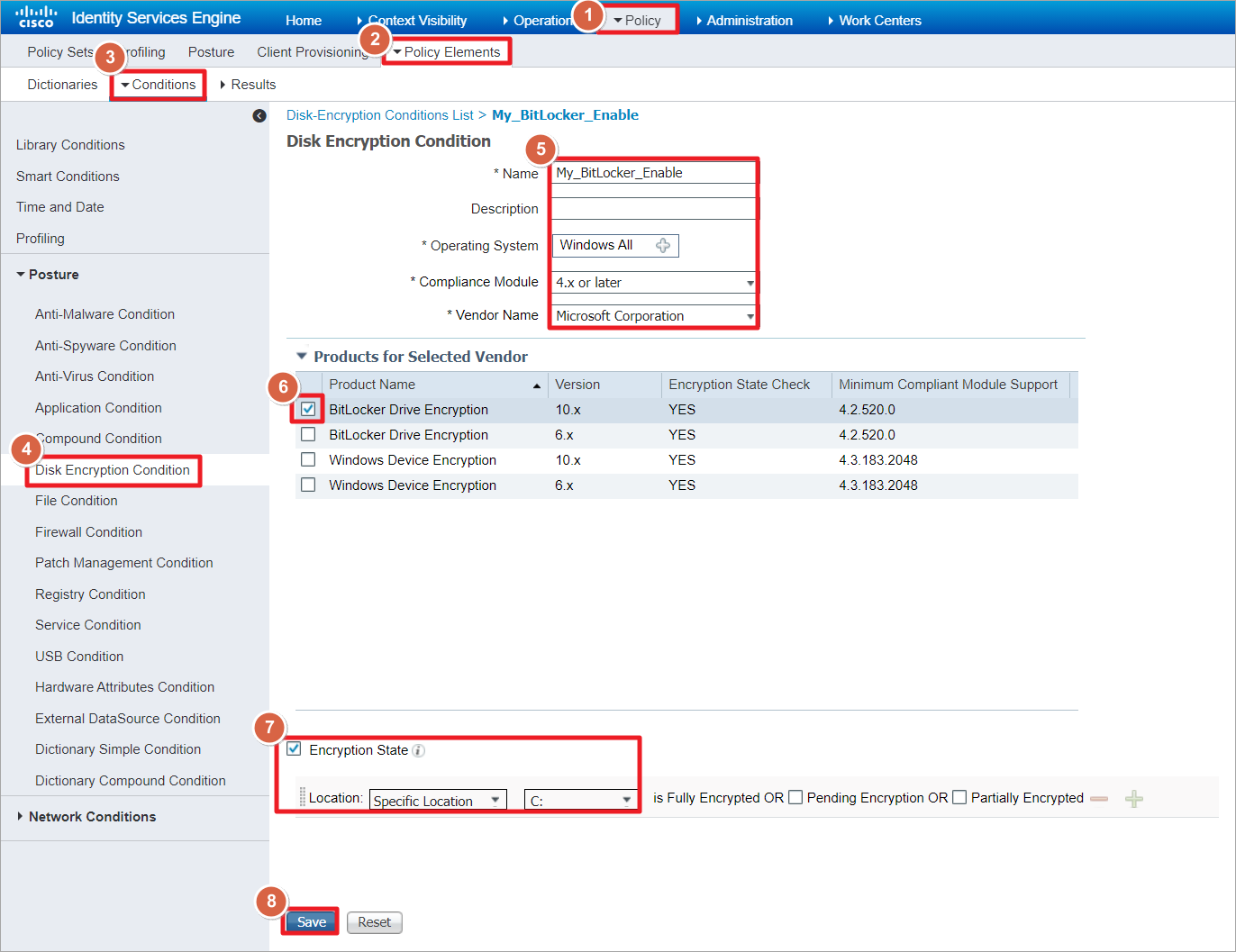This screenshot has width=1236, height=952.
Task: Expand Network Conditions section
Action: pos(21,816)
